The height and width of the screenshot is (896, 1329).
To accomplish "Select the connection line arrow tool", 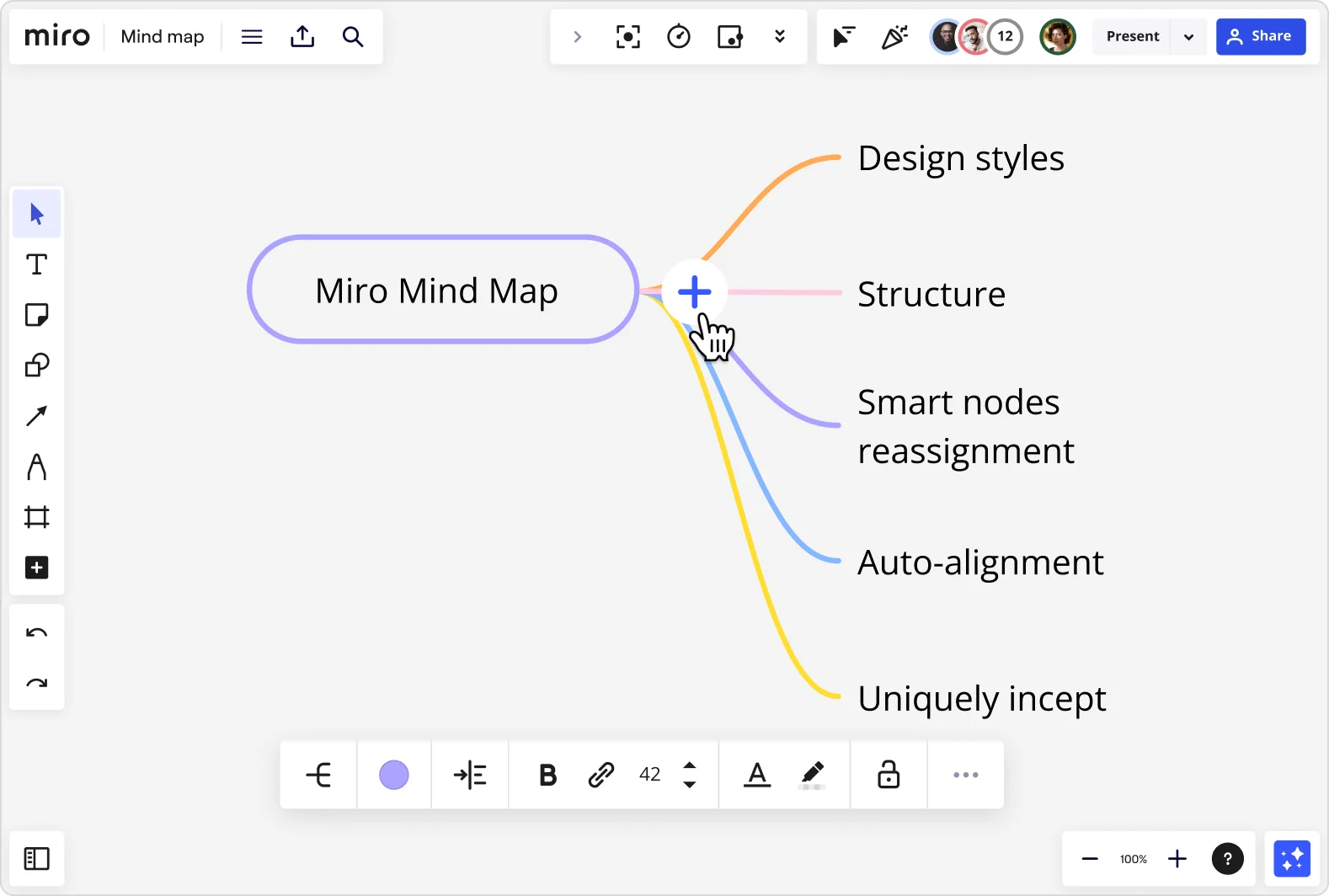I will tap(37, 416).
